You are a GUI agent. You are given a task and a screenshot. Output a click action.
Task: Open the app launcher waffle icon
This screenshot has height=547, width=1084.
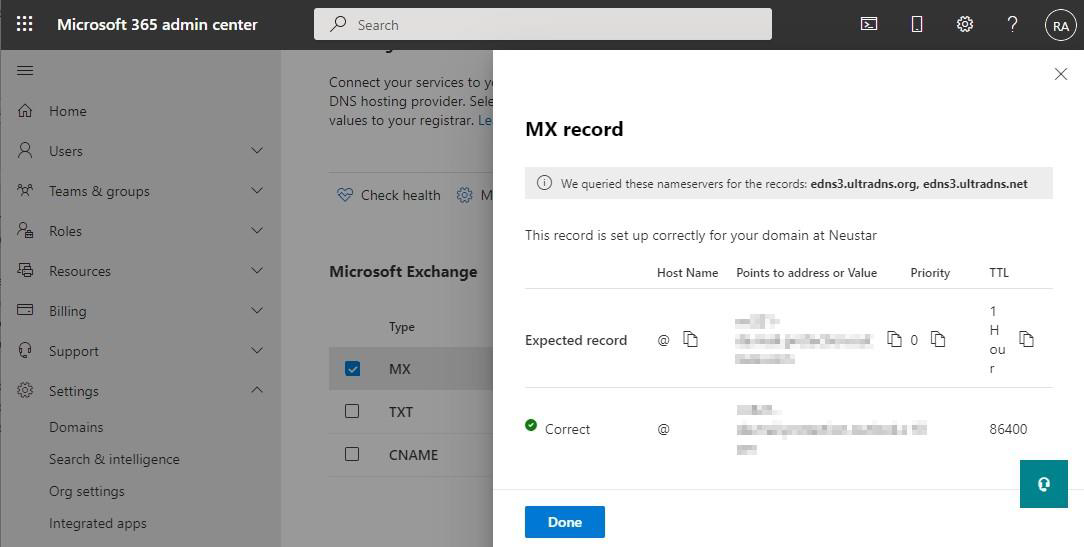pos(25,24)
